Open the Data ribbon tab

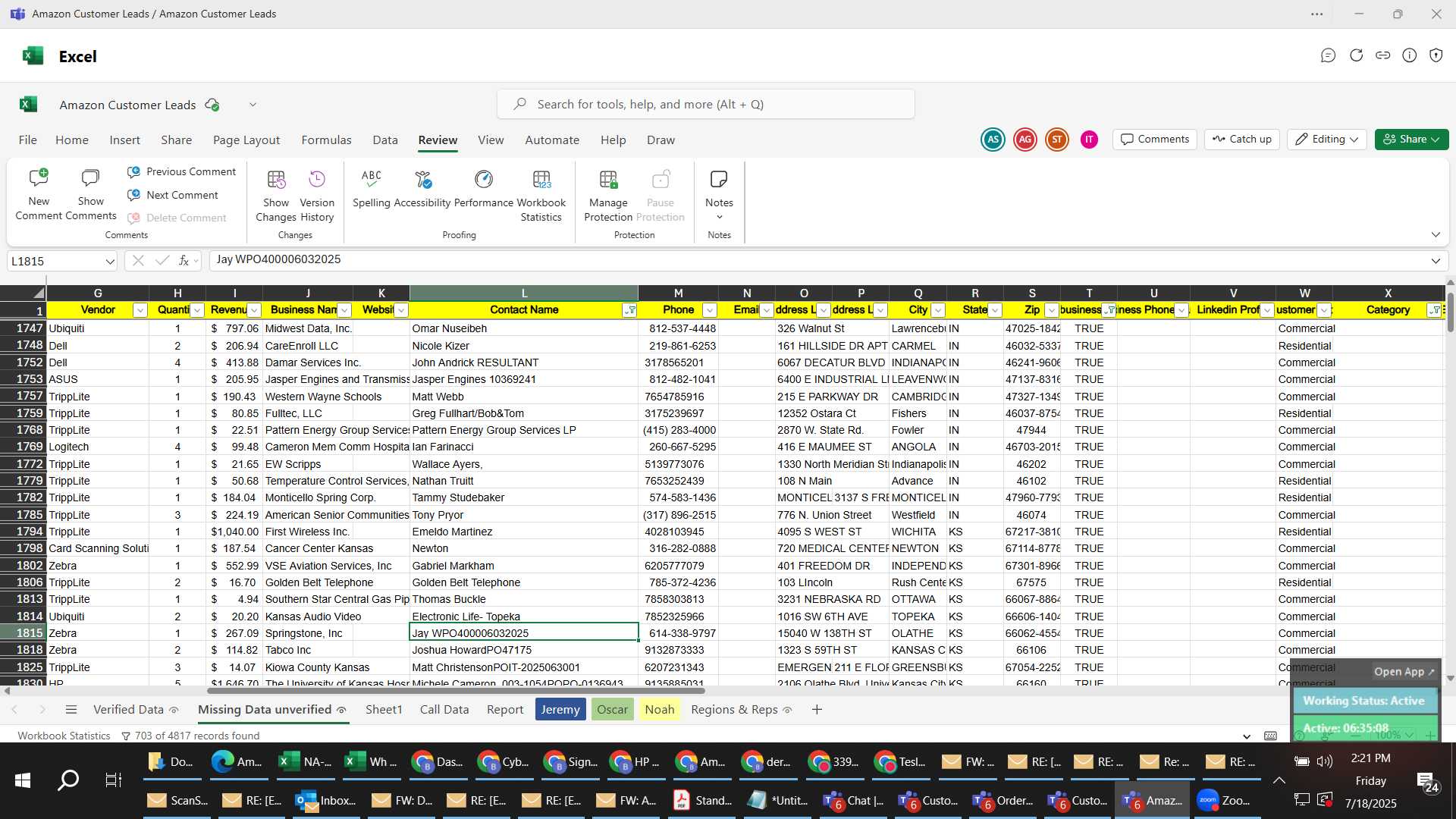[384, 140]
